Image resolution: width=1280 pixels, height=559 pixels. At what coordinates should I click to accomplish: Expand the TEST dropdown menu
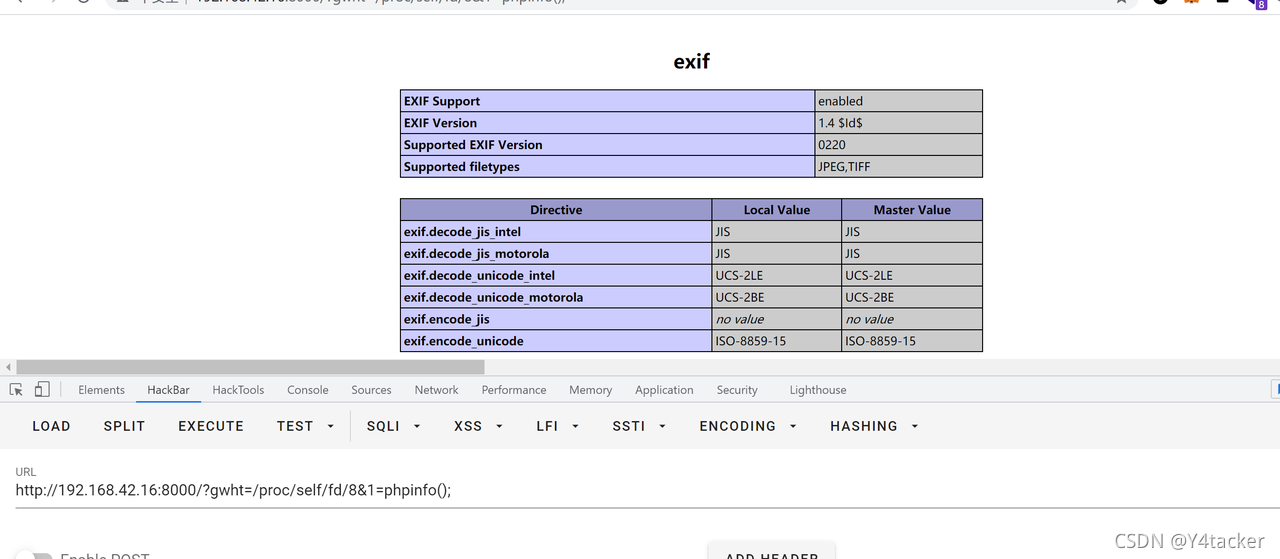[x=305, y=426]
